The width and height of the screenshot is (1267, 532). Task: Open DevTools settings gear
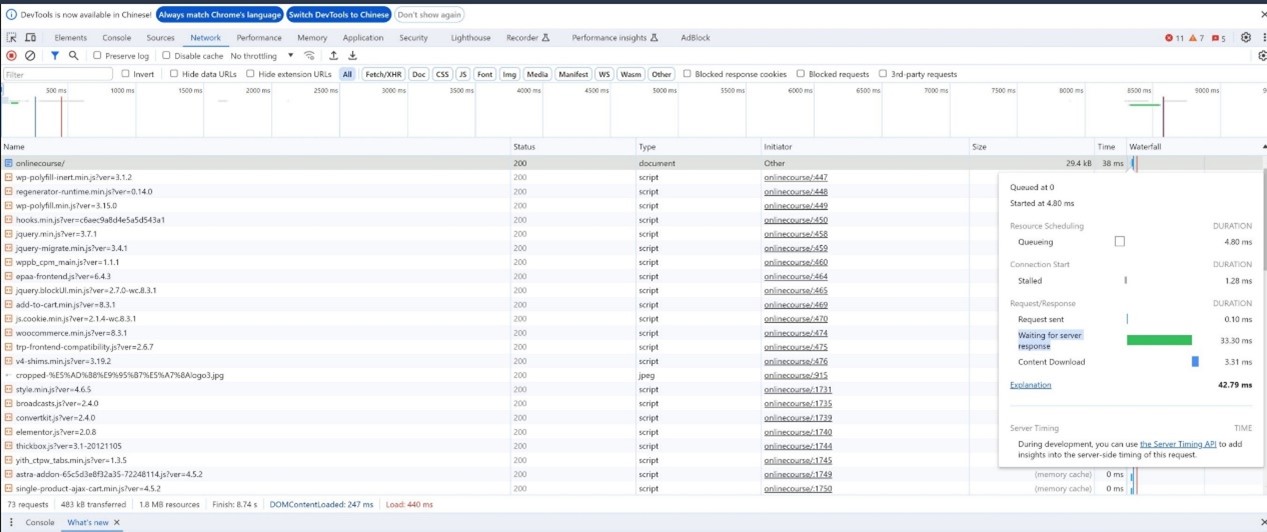point(1246,38)
